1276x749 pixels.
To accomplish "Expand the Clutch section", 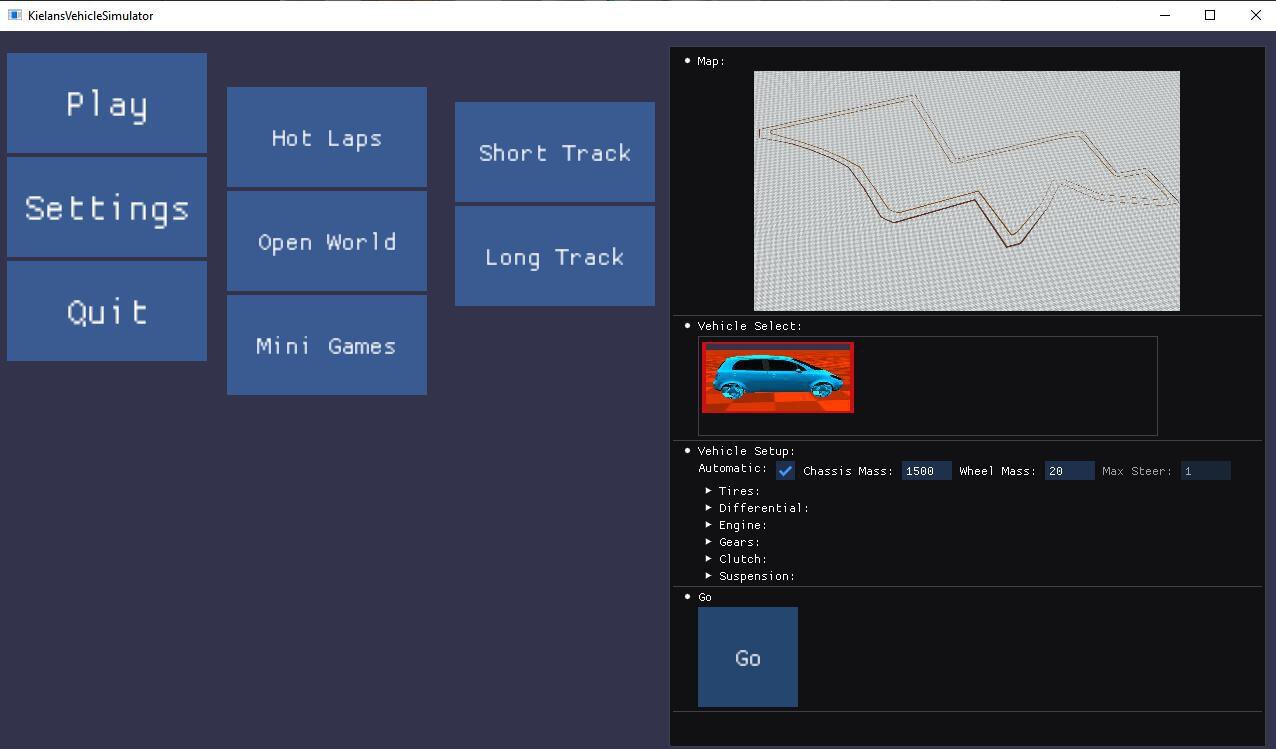I will 736,559.
